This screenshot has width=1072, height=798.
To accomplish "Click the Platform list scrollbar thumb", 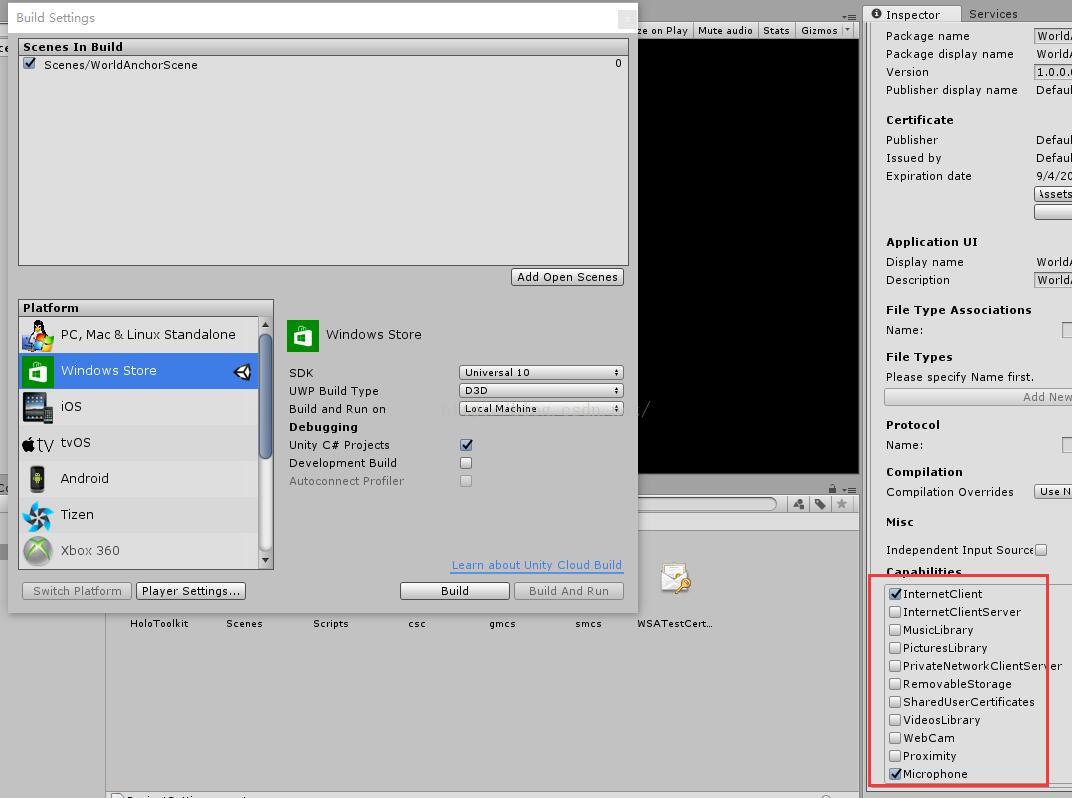I will pos(265,397).
